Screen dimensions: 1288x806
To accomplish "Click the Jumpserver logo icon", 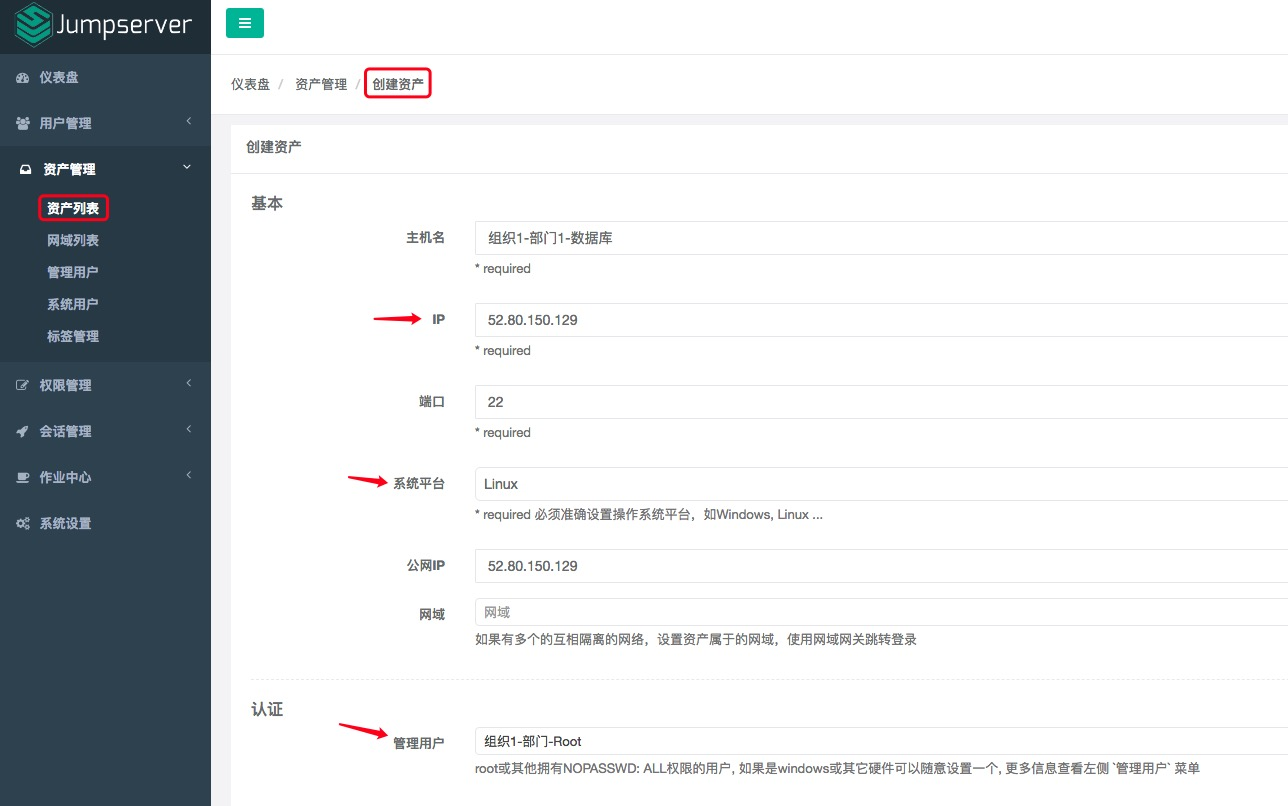I will (x=34, y=26).
